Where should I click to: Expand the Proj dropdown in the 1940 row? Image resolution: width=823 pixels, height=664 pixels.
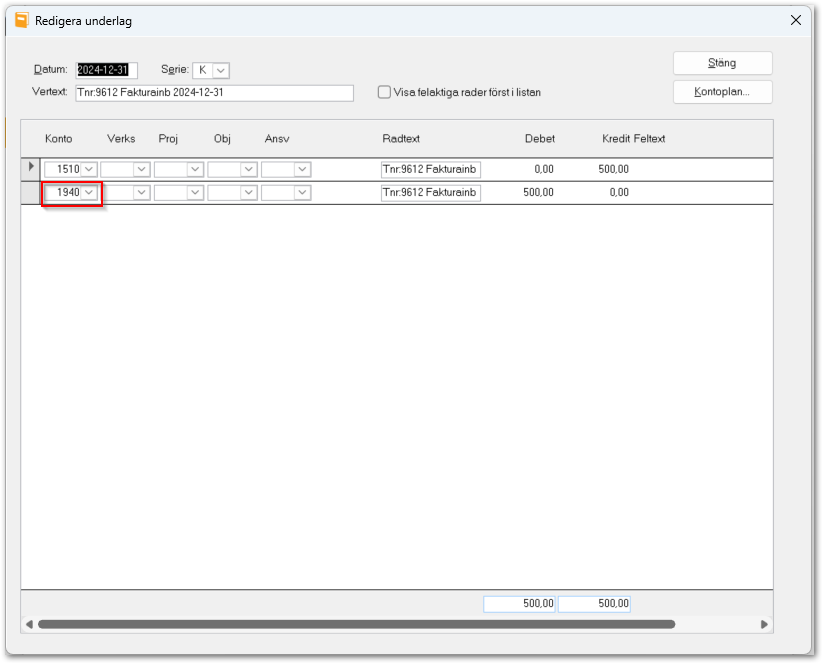point(195,192)
